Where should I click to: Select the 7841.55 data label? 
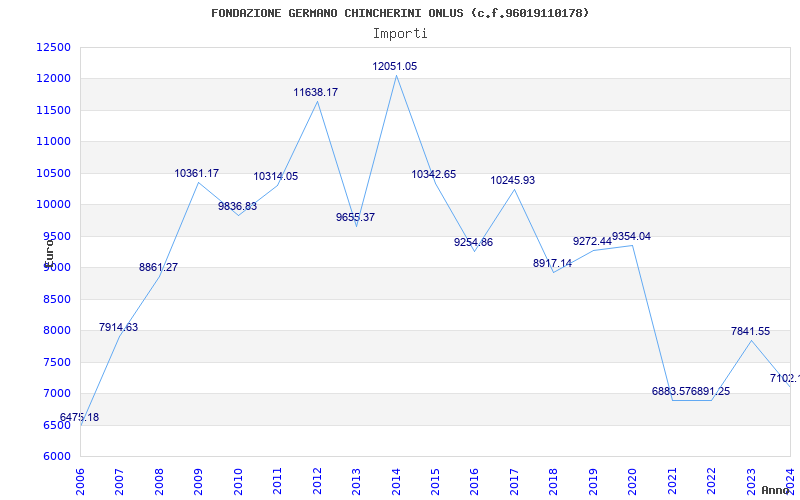tap(751, 332)
